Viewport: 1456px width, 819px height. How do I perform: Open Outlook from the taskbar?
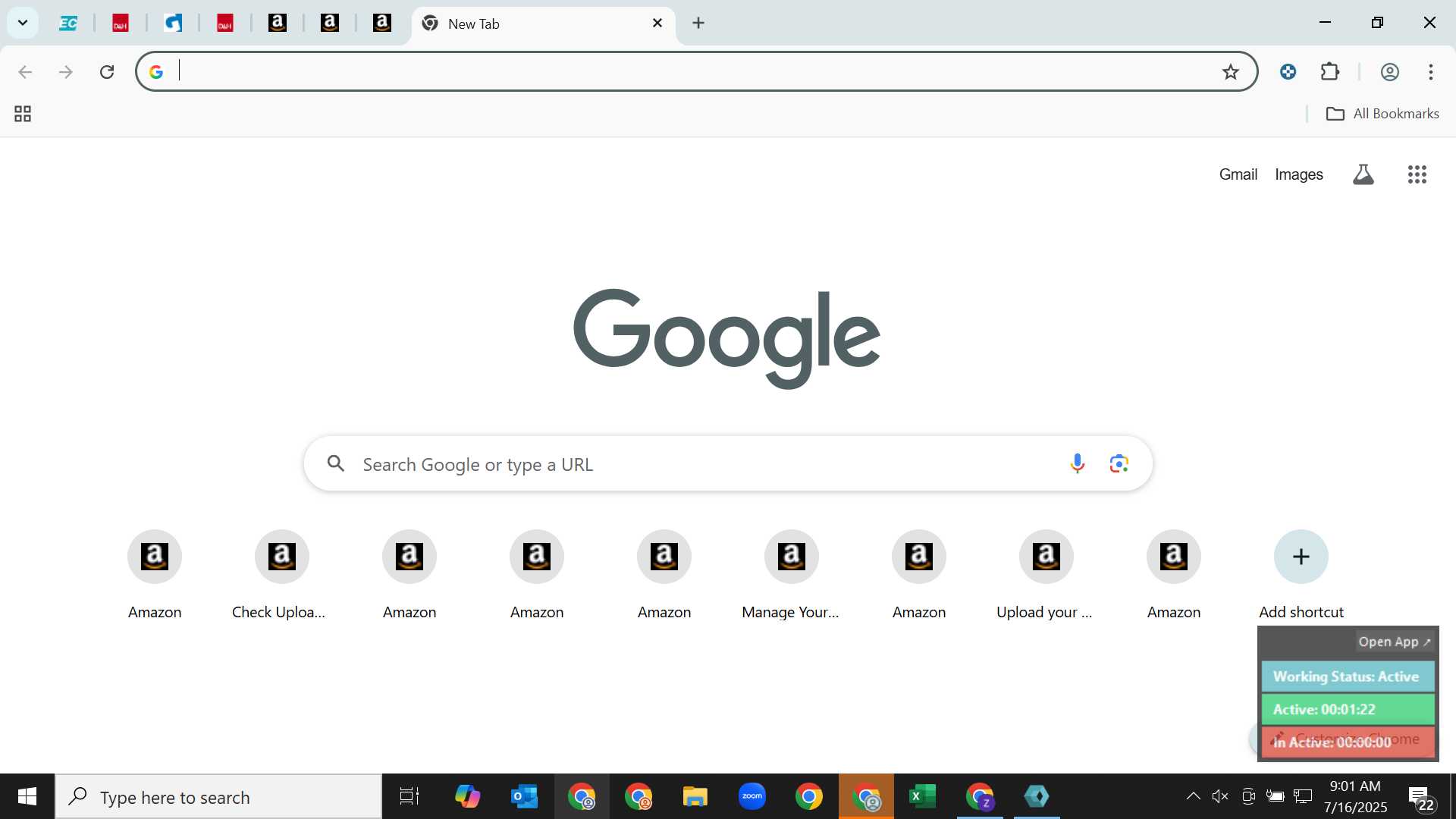[524, 796]
